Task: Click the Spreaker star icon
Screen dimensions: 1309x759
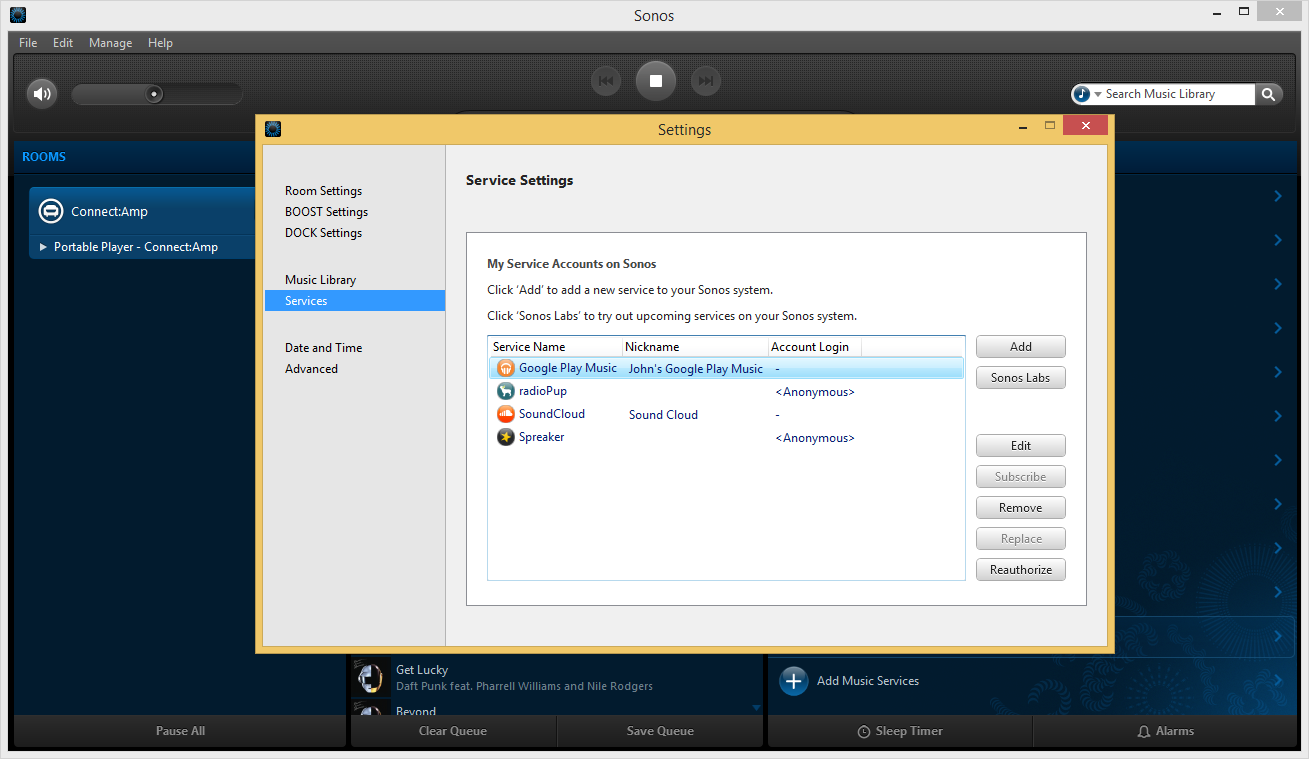Action: (506, 437)
